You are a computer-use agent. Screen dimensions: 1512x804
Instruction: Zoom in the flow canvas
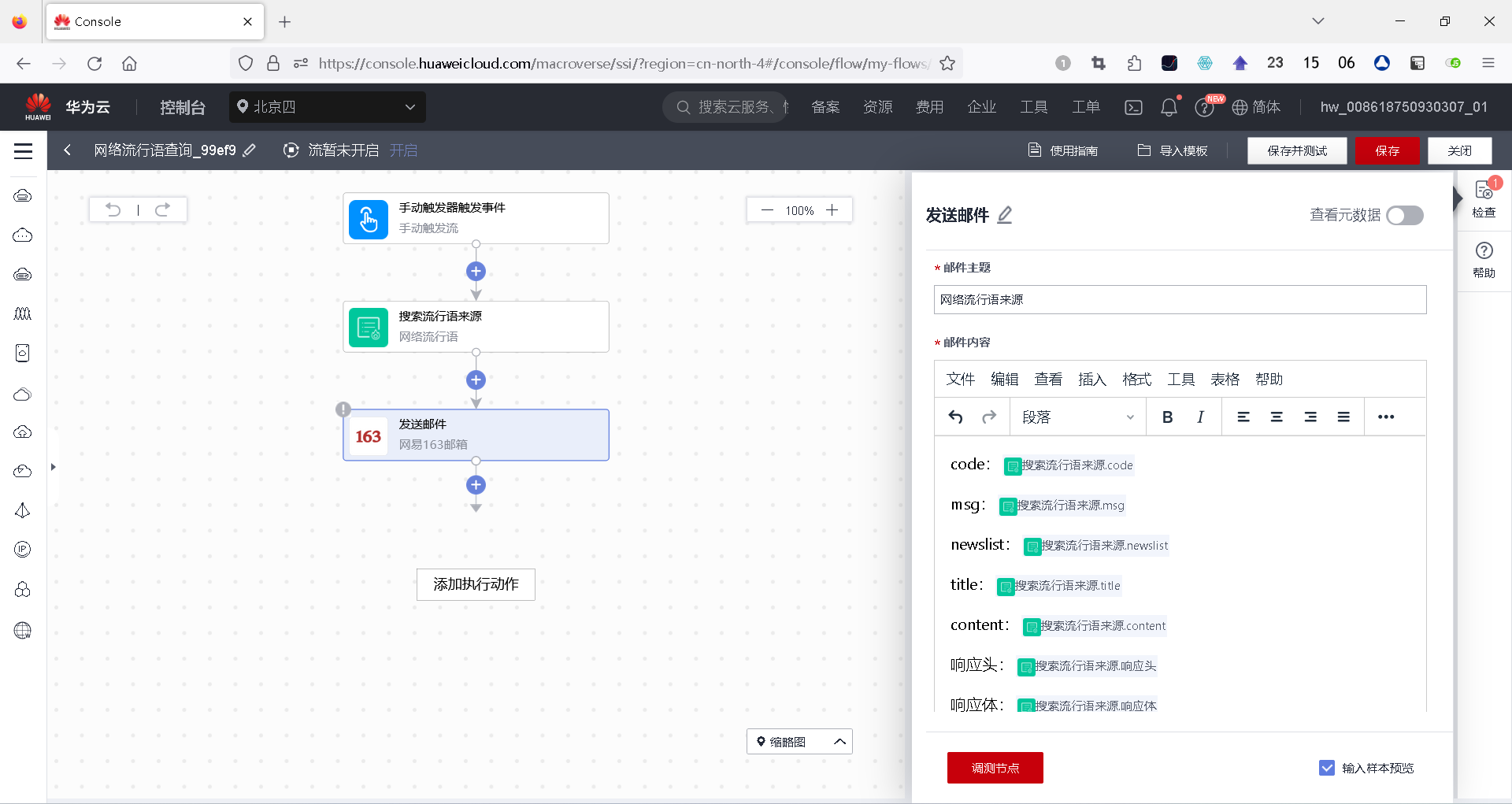pos(832,210)
